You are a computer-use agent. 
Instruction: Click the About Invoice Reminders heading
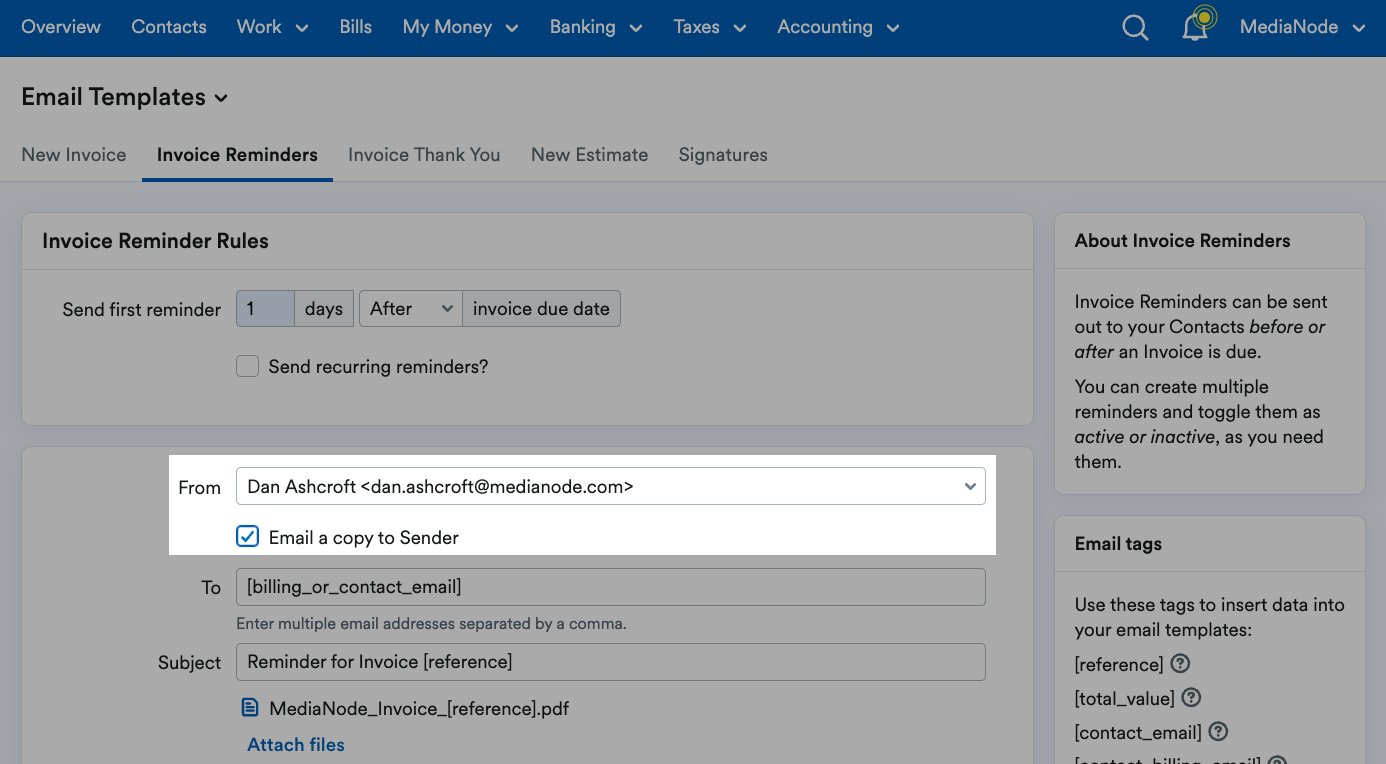tap(1182, 241)
